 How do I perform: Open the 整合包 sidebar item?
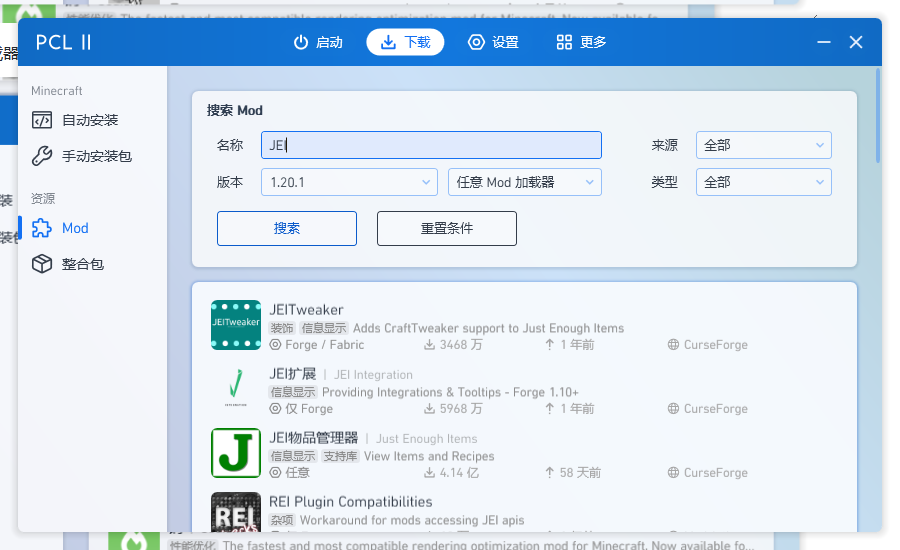click(82, 264)
